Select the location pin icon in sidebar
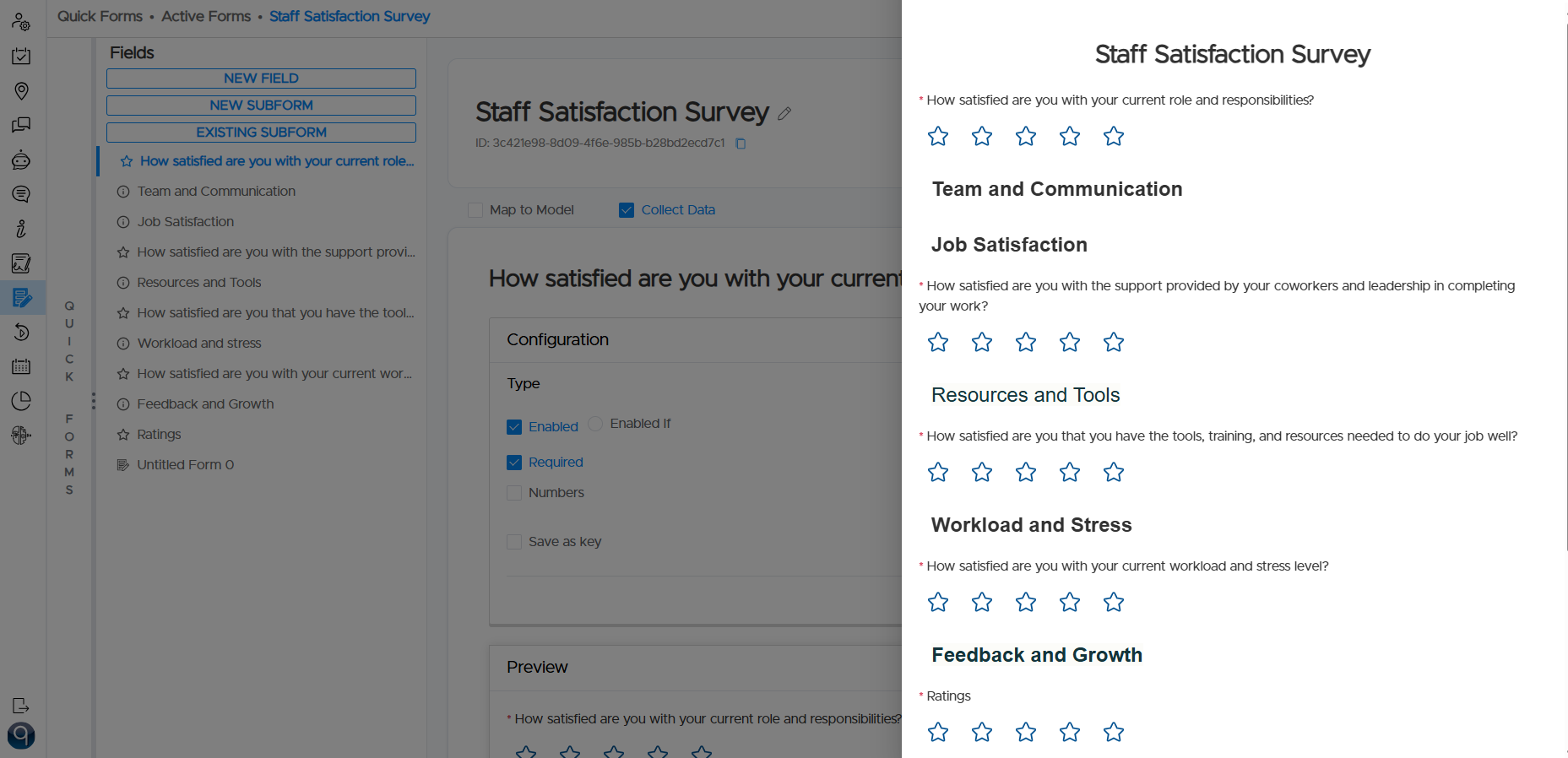 pyautogui.click(x=21, y=90)
